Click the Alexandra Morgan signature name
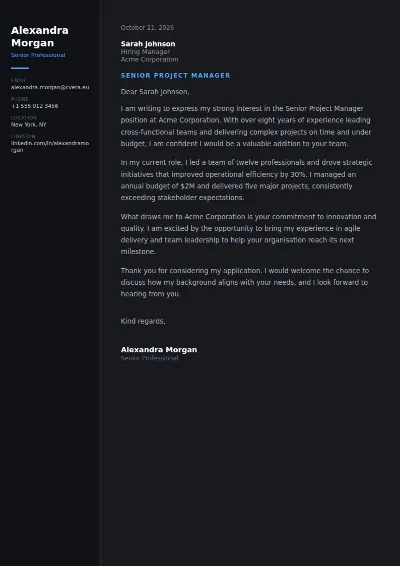The image size is (400, 566). (x=159, y=349)
